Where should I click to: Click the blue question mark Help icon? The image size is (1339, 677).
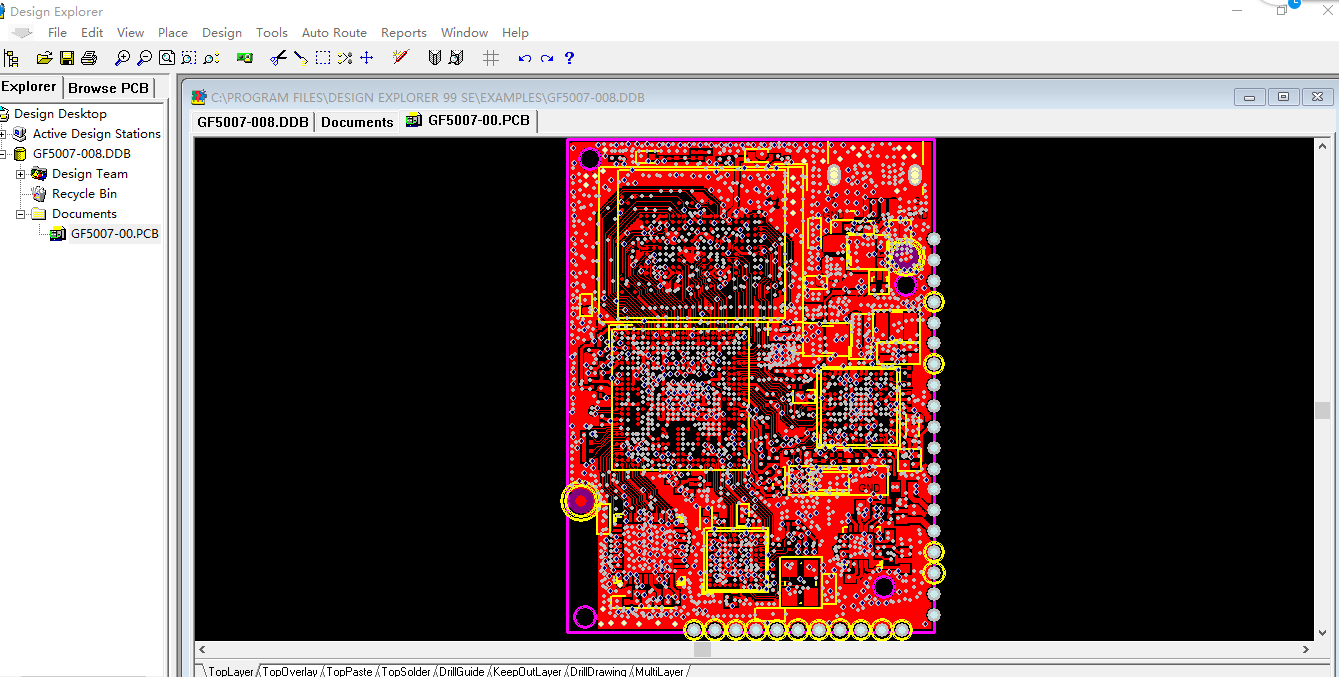click(x=569, y=58)
